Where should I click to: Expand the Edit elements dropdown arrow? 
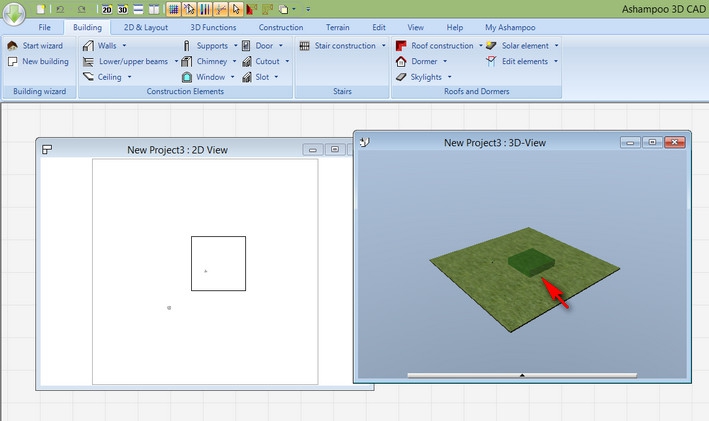tap(556, 61)
